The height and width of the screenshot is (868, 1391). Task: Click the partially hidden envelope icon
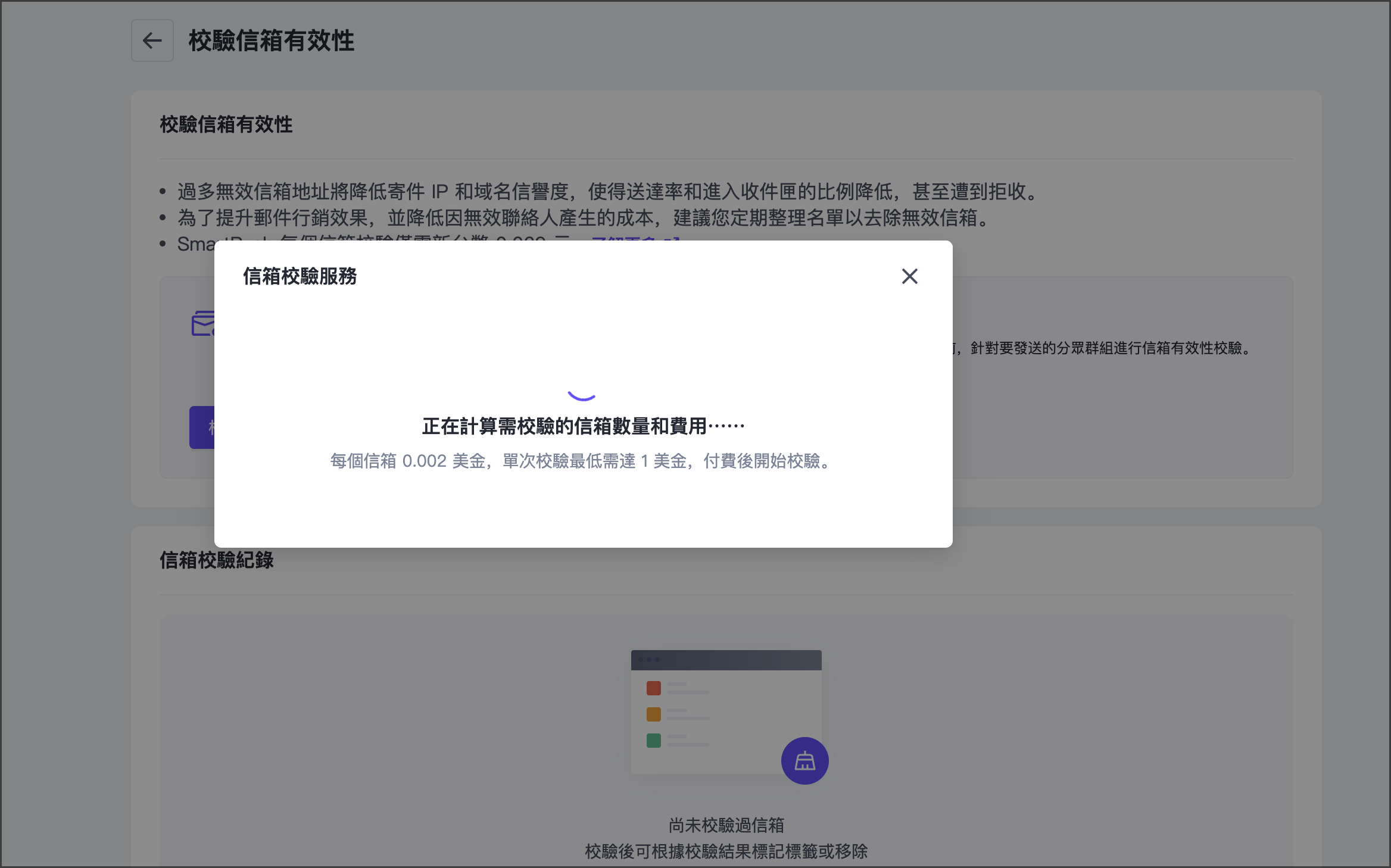[x=202, y=324]
